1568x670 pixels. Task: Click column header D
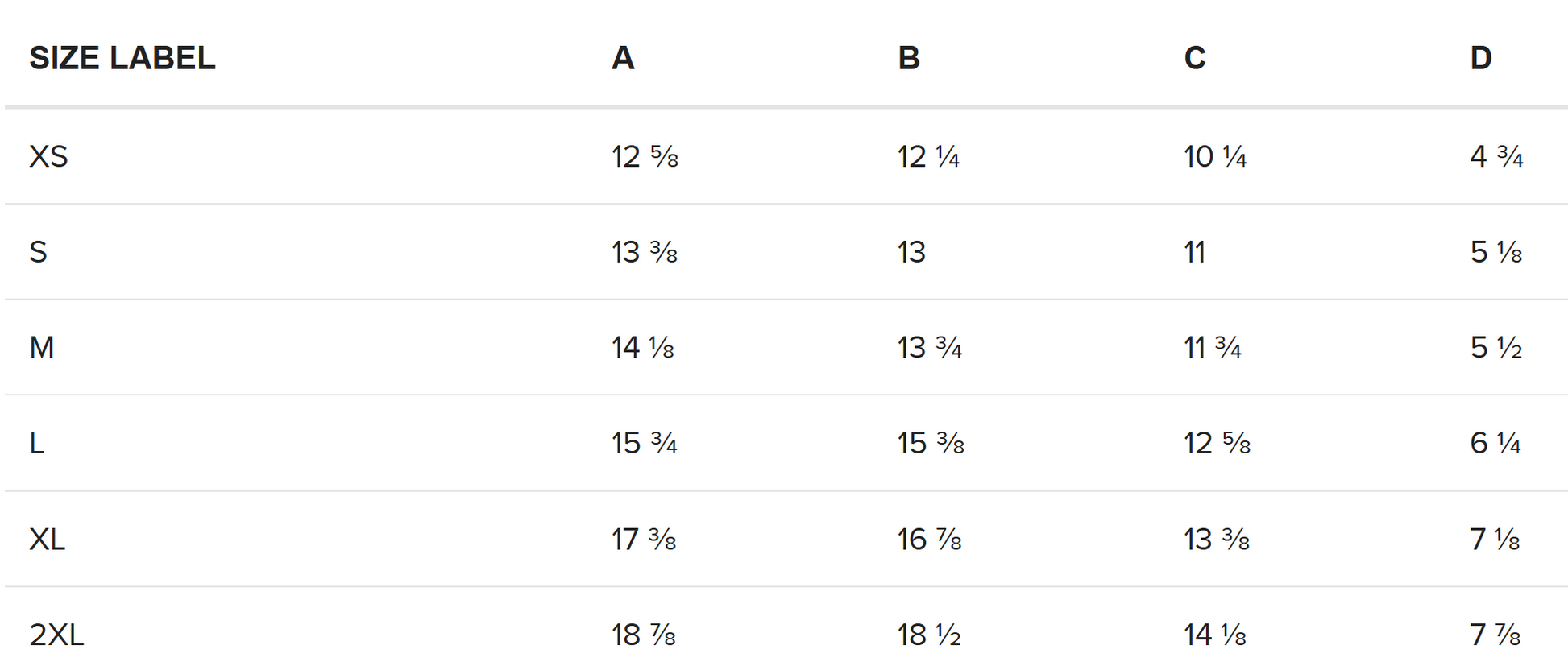(x=1481, y=58)
